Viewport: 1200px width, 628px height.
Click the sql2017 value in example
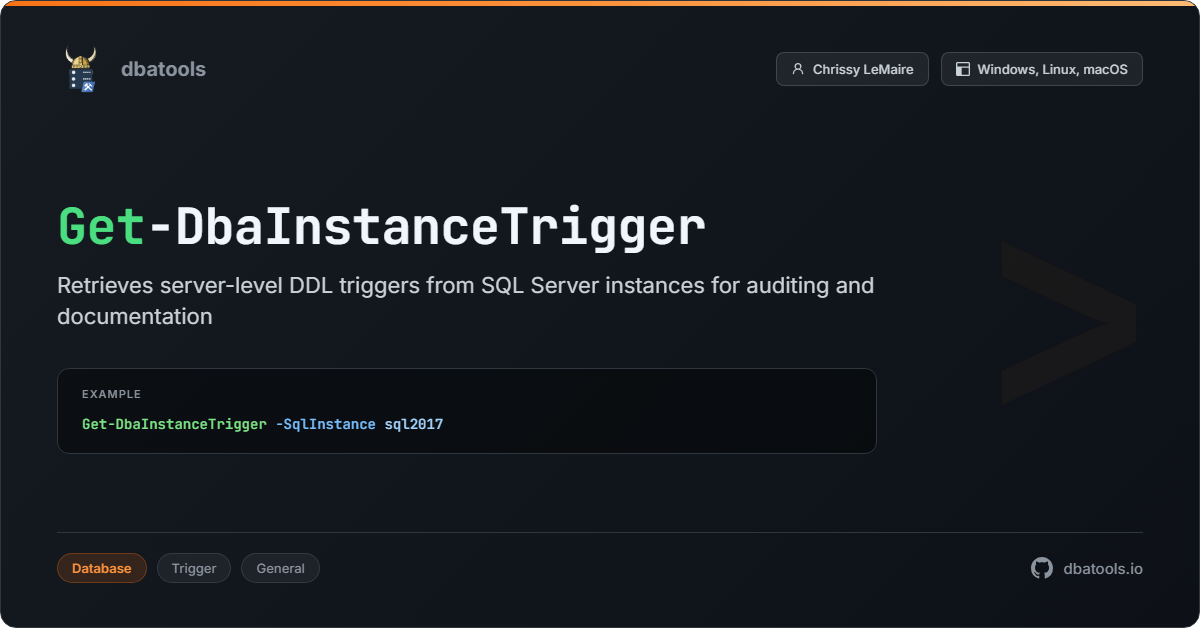coord(414,424)
